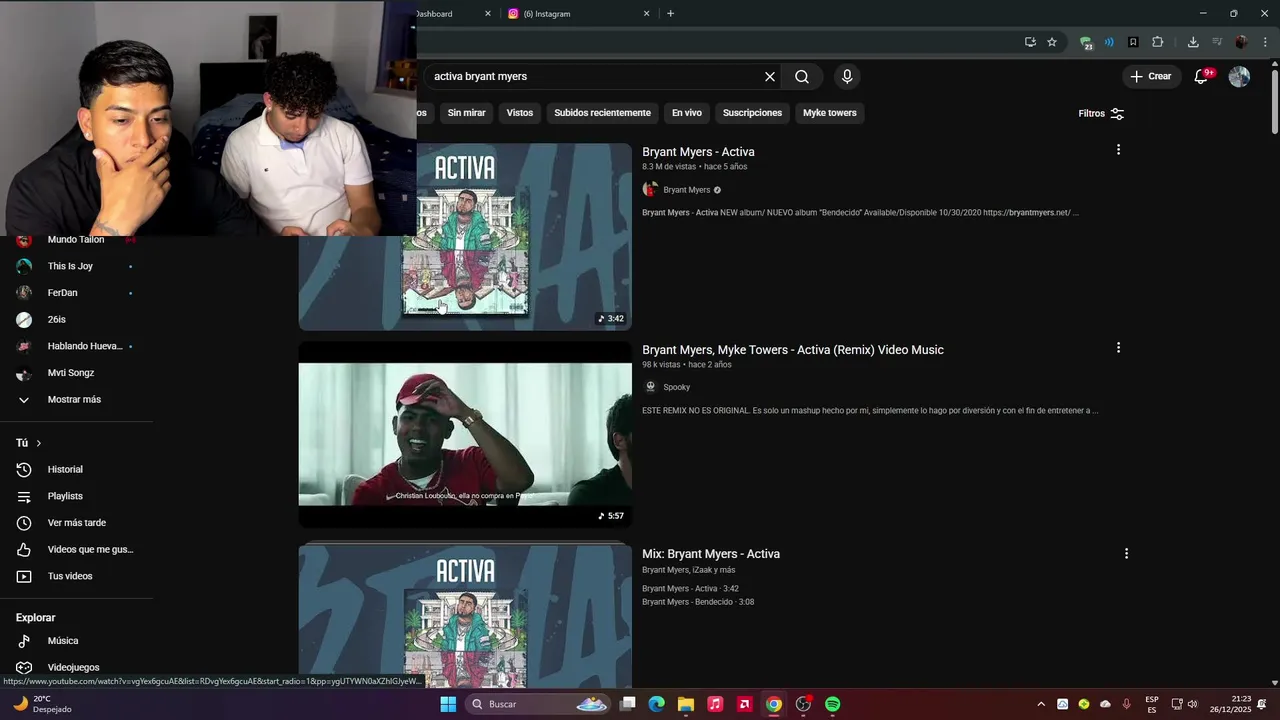Open the Filtros search filters
Screen dimensions: 1280x720
1101,113
